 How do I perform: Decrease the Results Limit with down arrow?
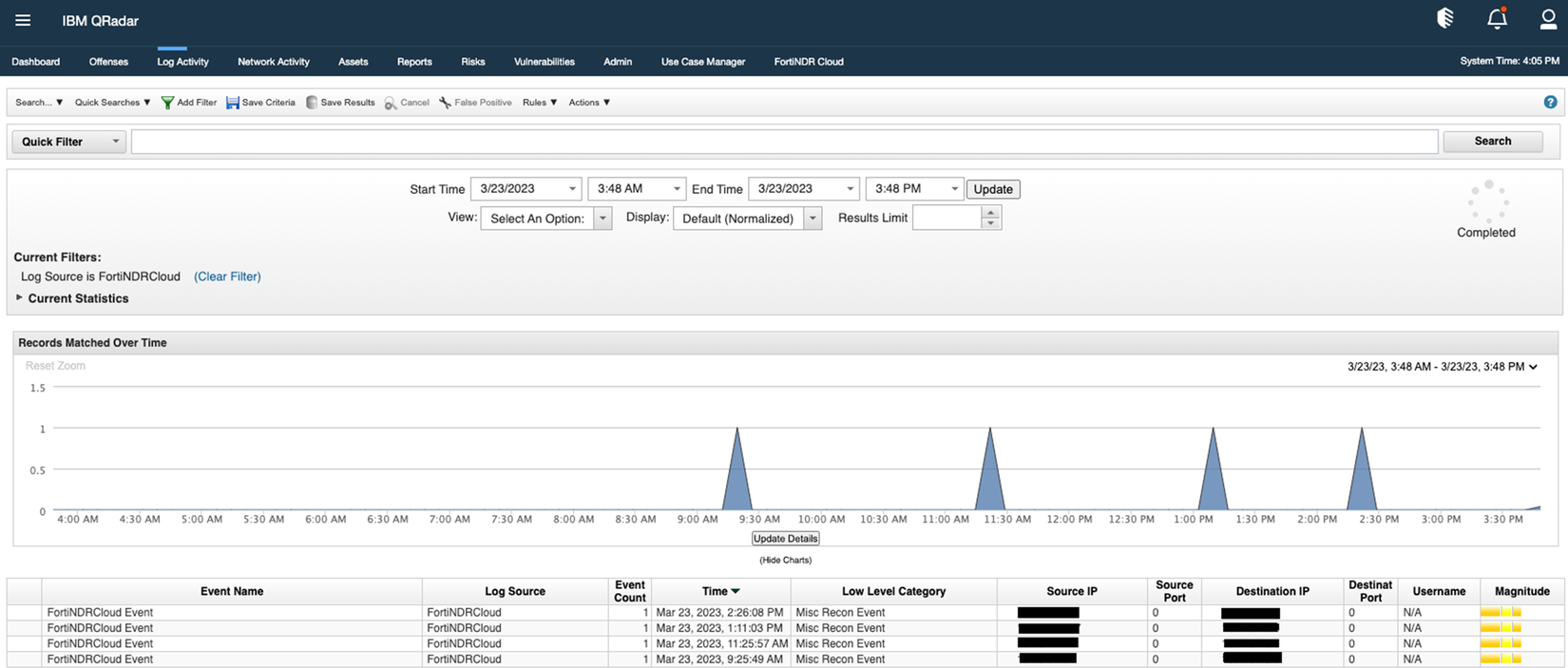coord(991,223)
